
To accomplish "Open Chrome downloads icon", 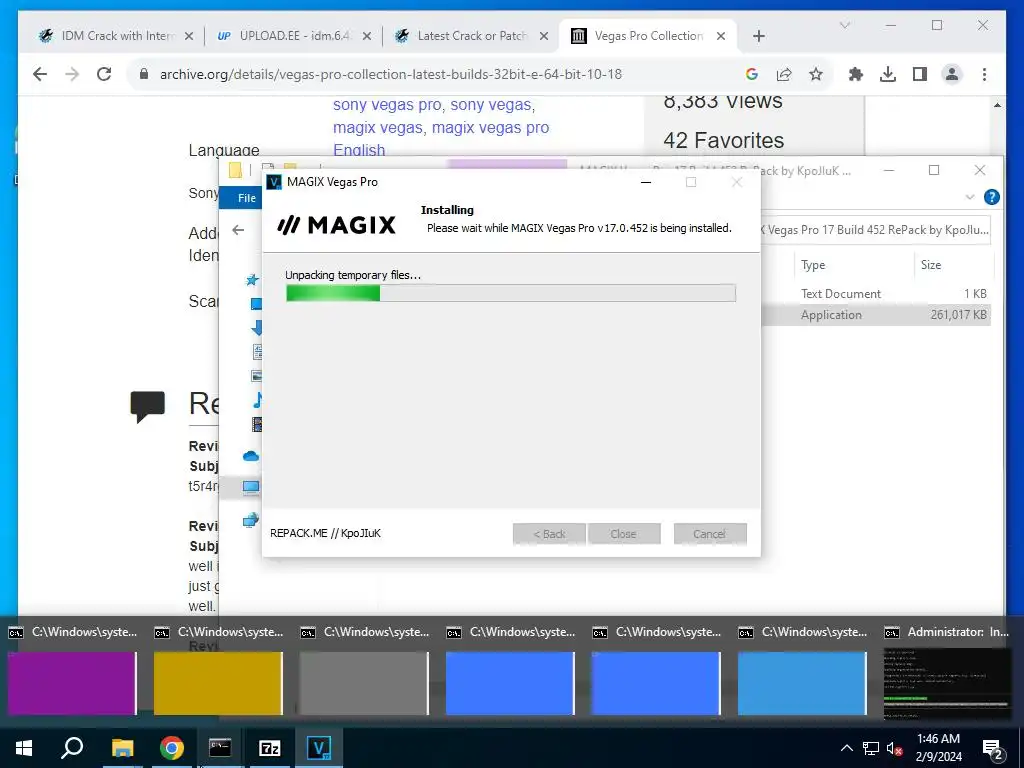I will (x=888, y=74).
